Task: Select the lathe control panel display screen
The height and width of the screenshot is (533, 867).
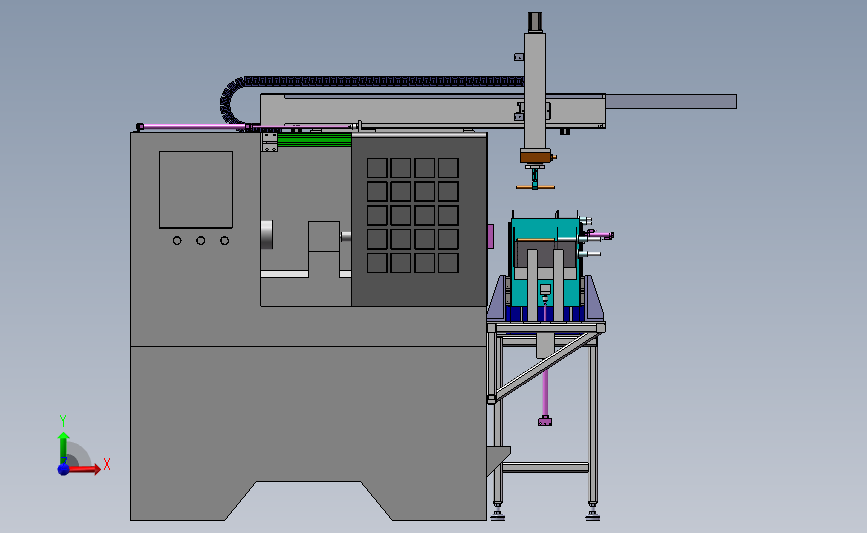Action: (x=196, y=190)
